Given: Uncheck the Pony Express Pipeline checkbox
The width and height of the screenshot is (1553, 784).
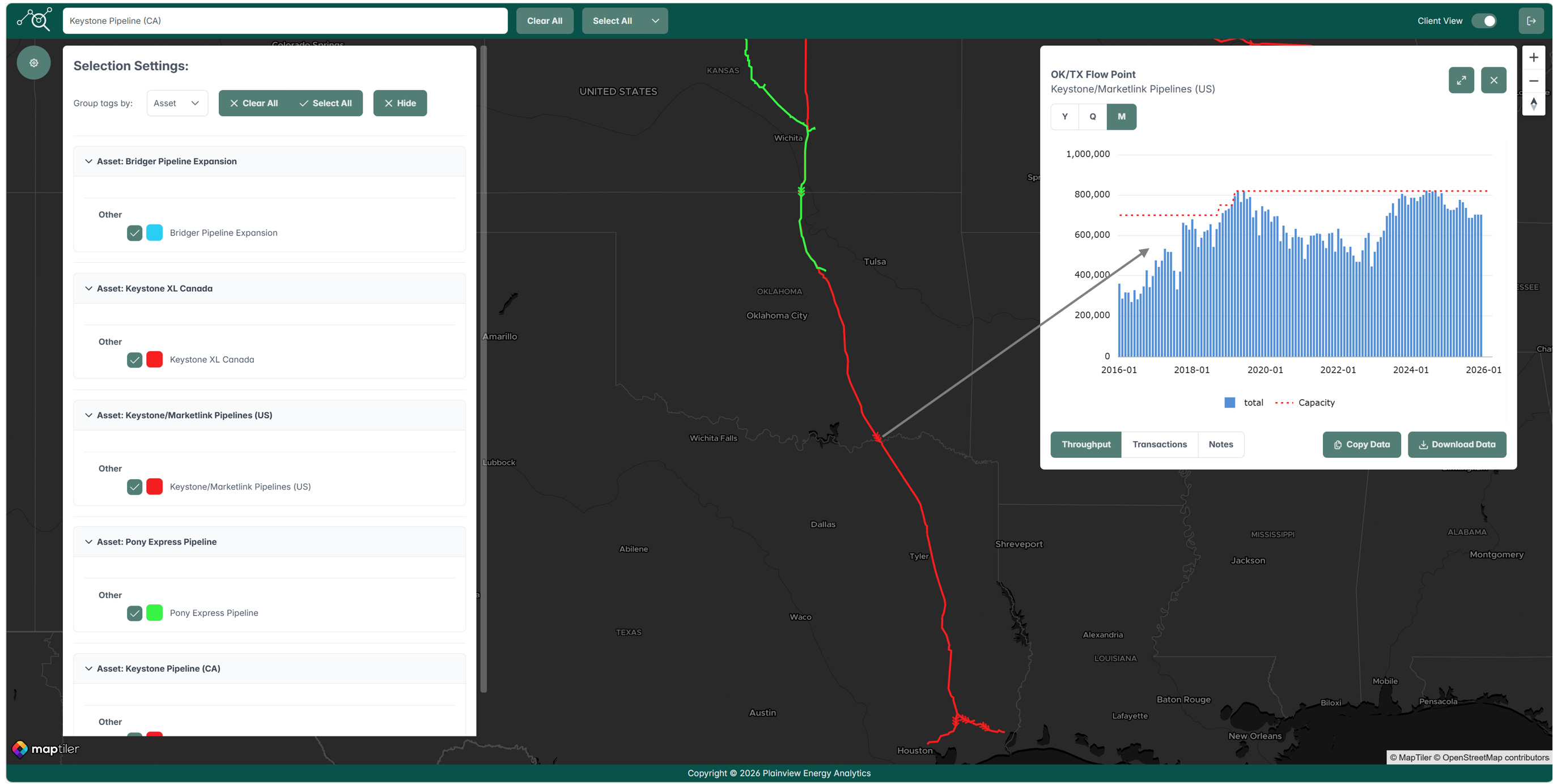Looking at the screenshot, I should 134,613.
